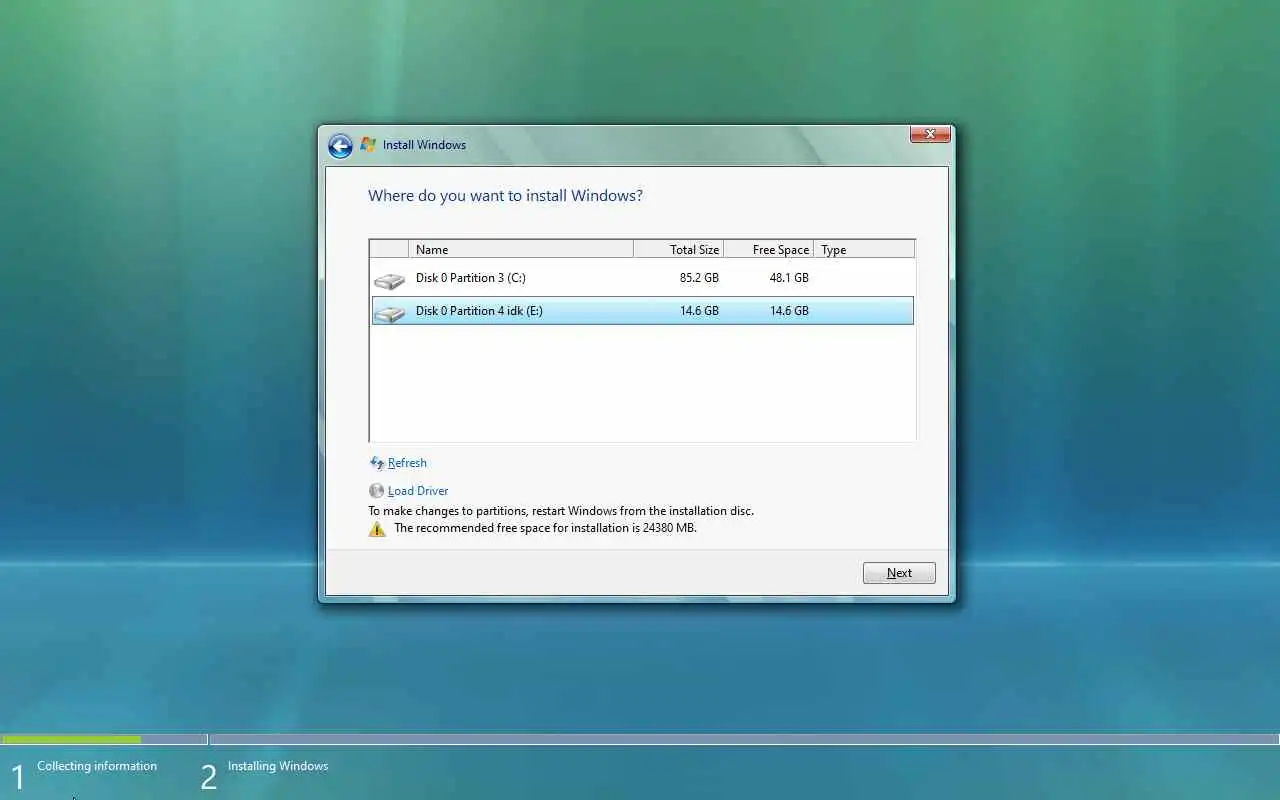1280x800 pixels.
Task: Click the drive icon for Partition 4 idk (E:)
Action: [389, 313]
